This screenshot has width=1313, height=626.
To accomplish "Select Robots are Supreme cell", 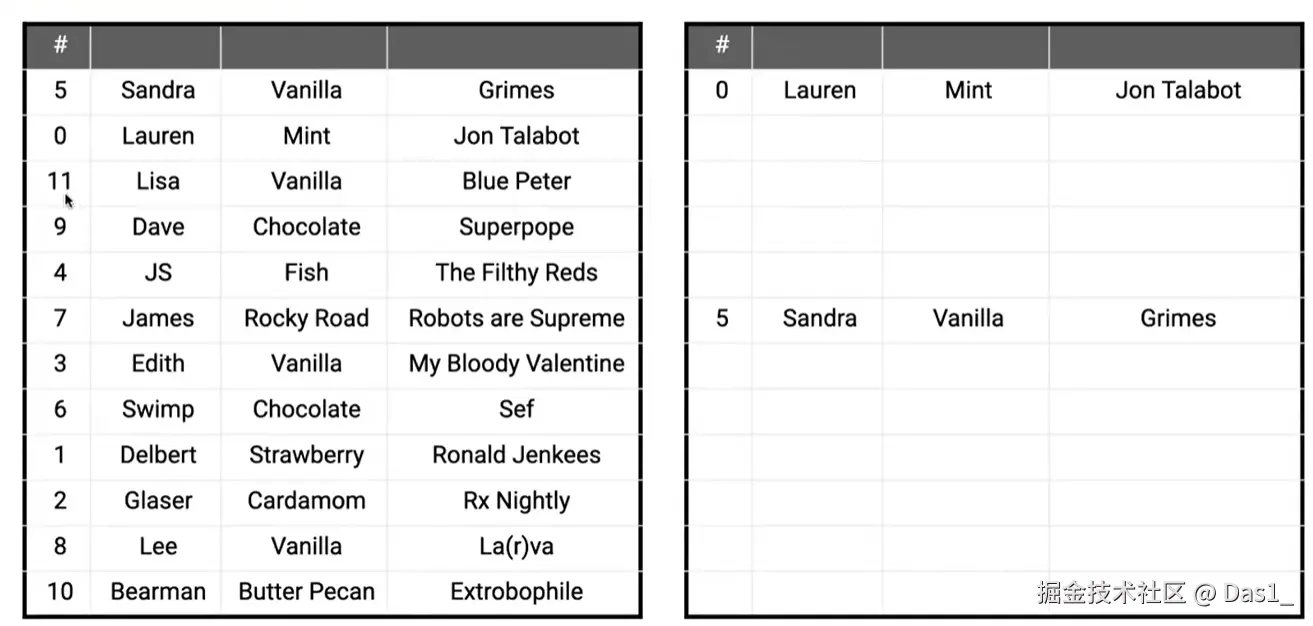I will [516, 319].
